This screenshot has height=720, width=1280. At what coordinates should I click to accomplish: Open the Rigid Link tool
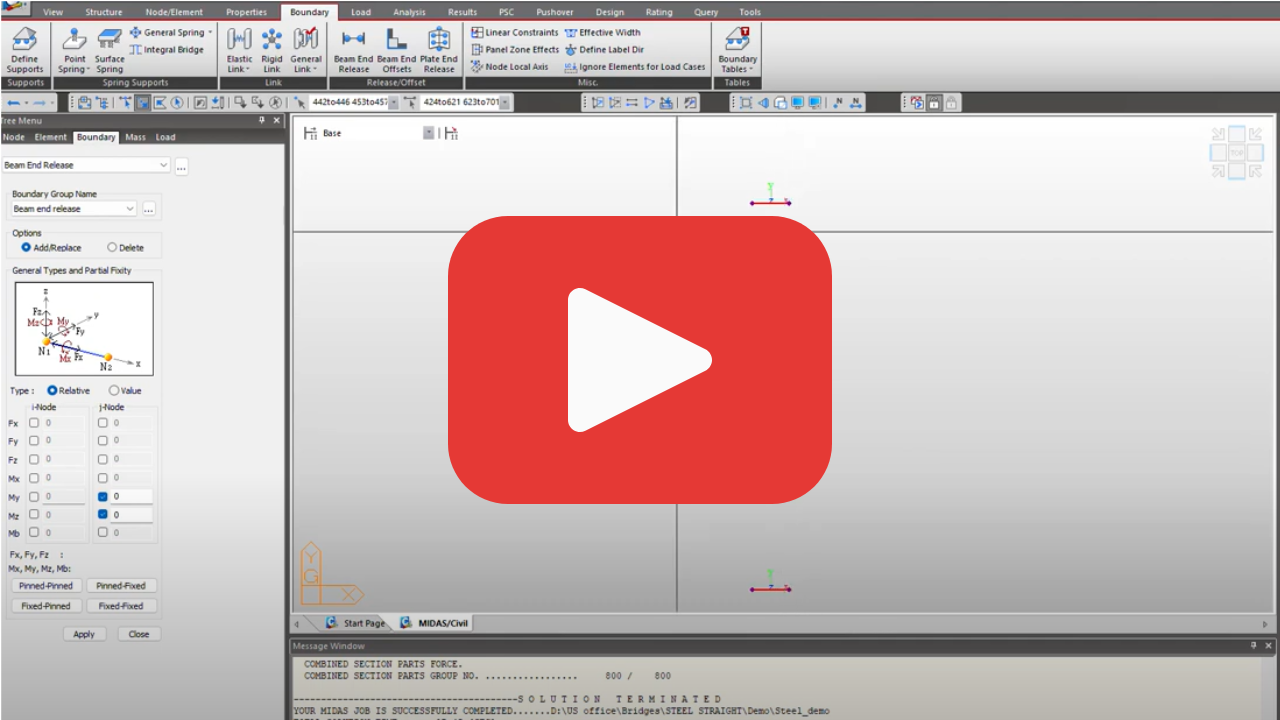click(272, 50)
